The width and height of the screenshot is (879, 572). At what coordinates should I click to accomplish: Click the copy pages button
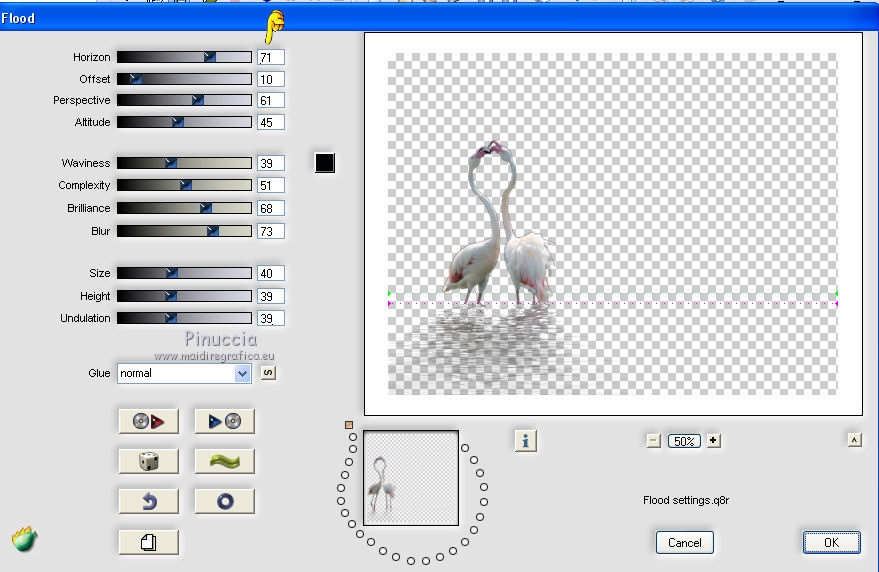point(149,542)
